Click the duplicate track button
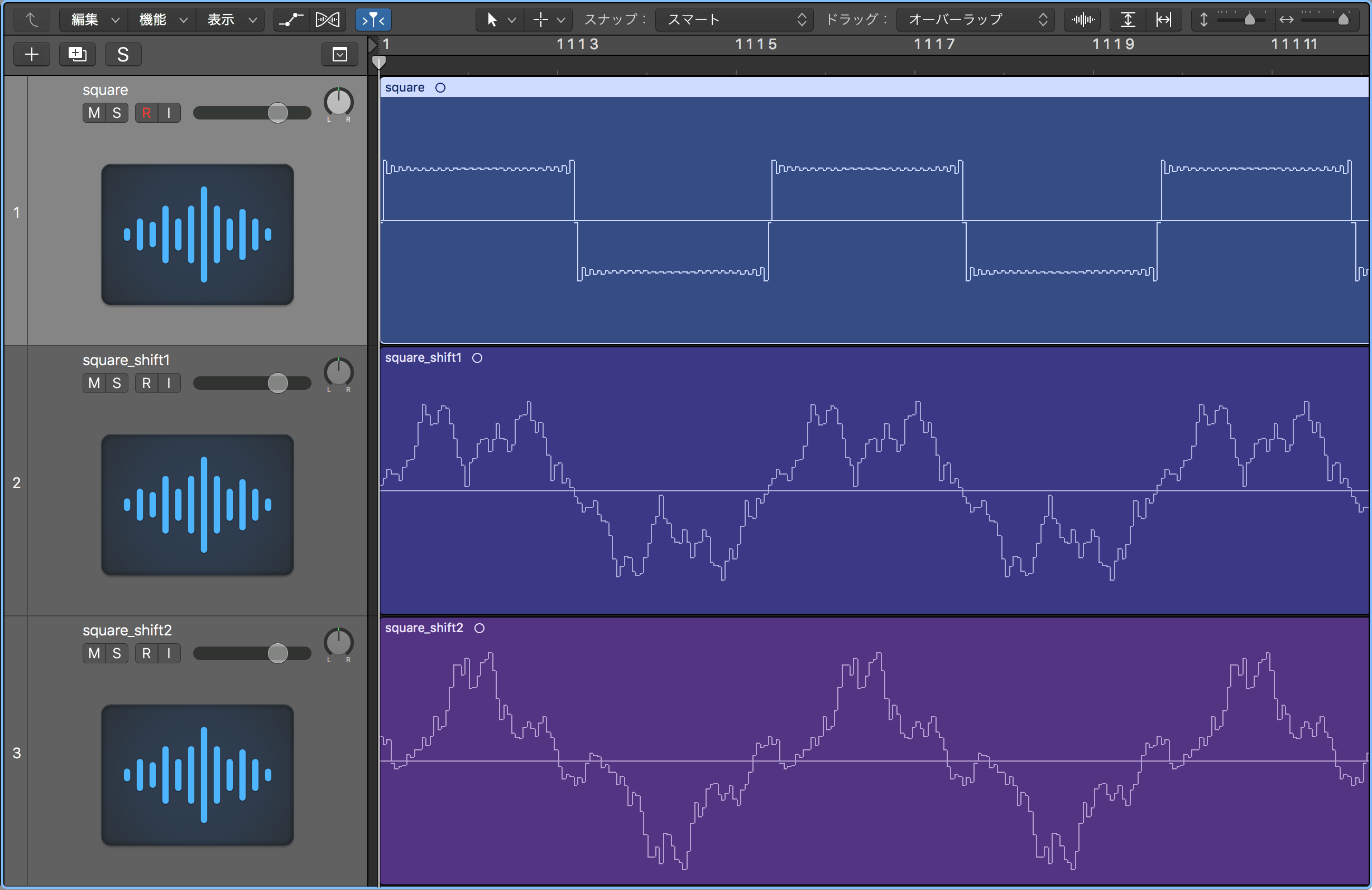1372x890 pixels. coord(77,54)
